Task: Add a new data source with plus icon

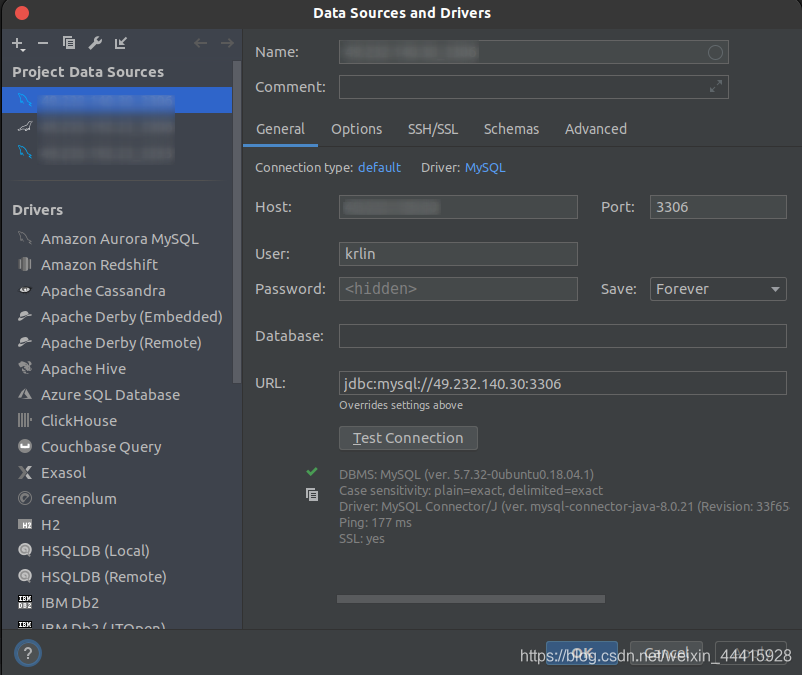Action: [x=18, y=44]
